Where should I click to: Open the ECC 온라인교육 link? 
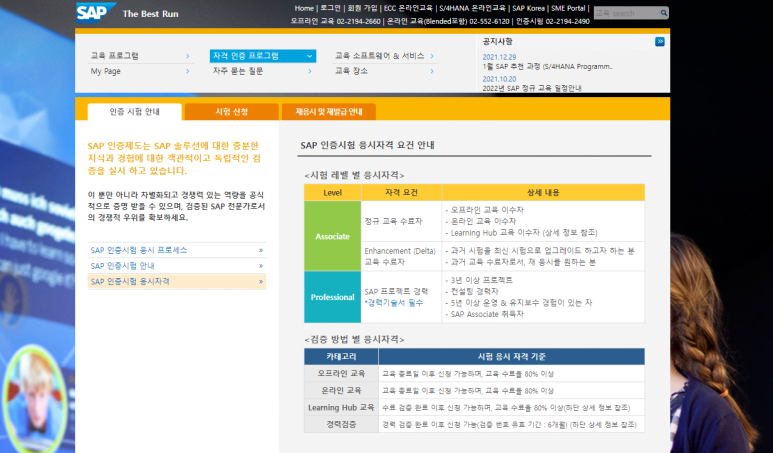coord(408,8)
